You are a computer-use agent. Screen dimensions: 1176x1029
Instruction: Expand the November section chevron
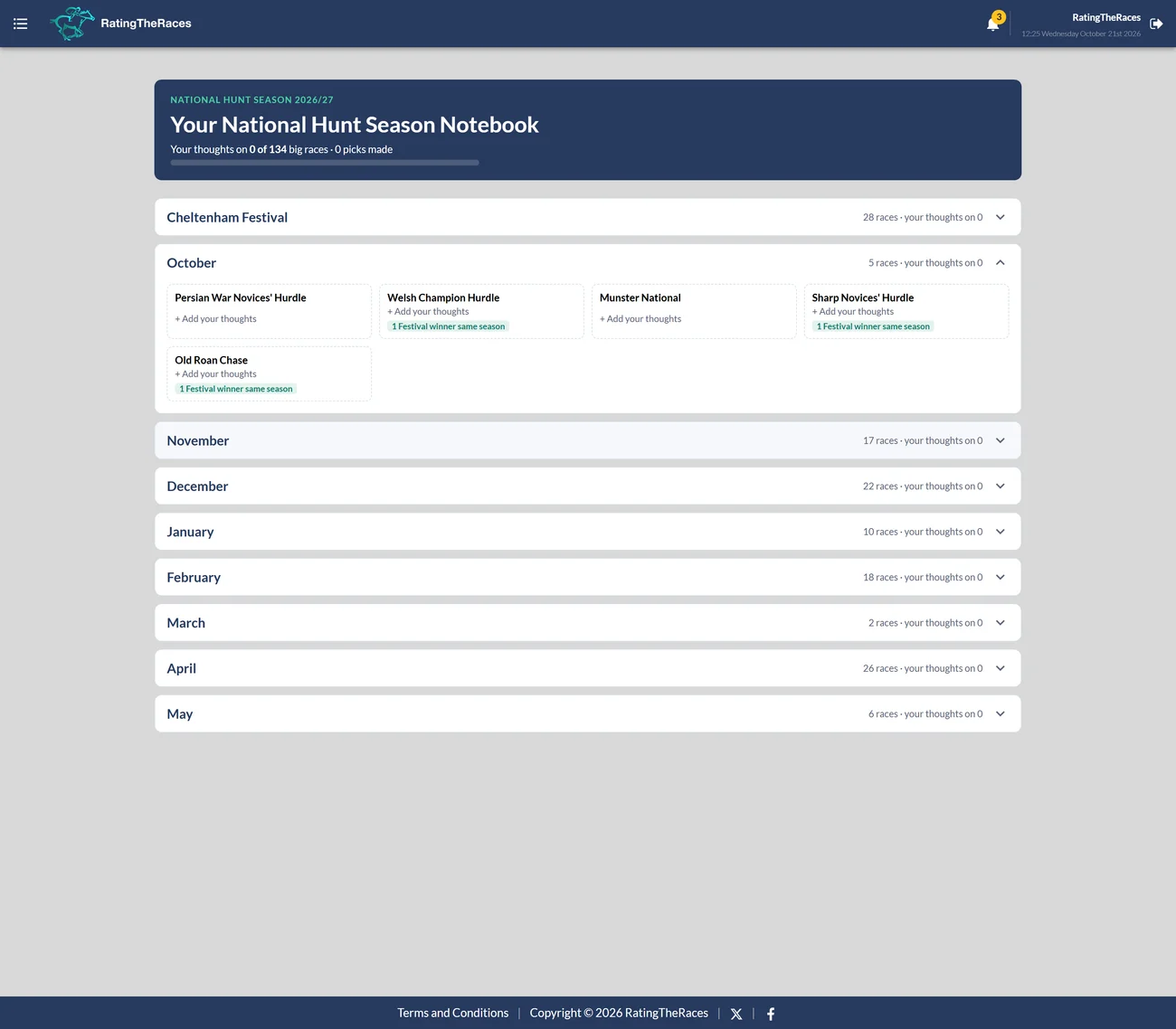pyautogui.click(x=1001, y=440)
